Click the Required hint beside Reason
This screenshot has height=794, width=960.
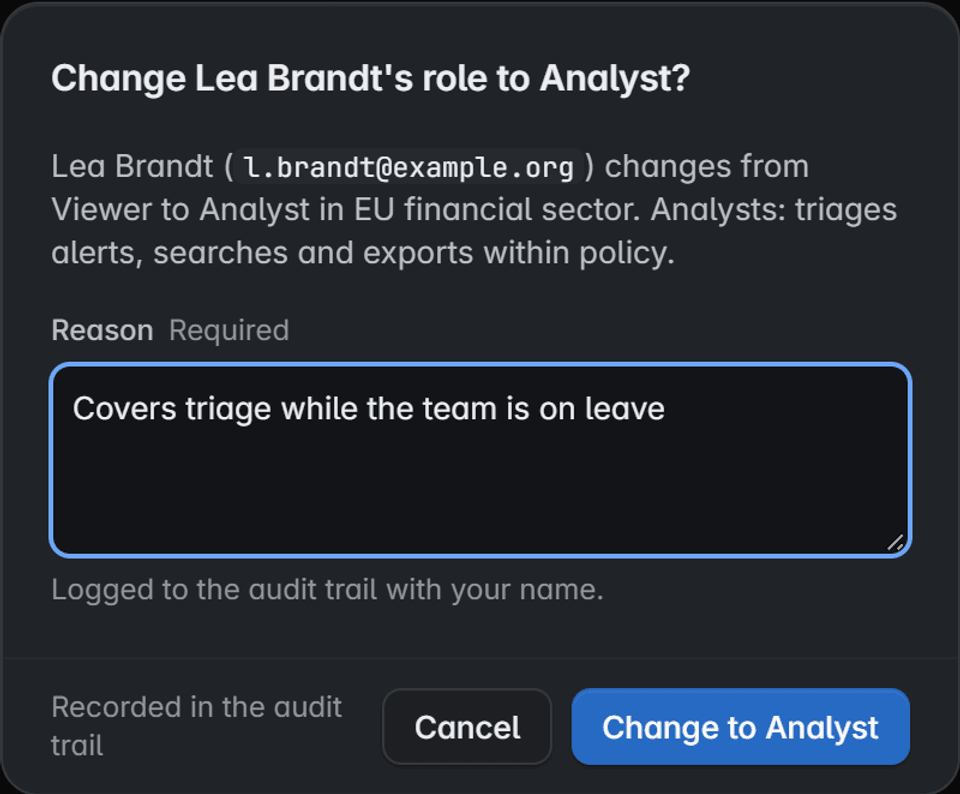[229, 331]
